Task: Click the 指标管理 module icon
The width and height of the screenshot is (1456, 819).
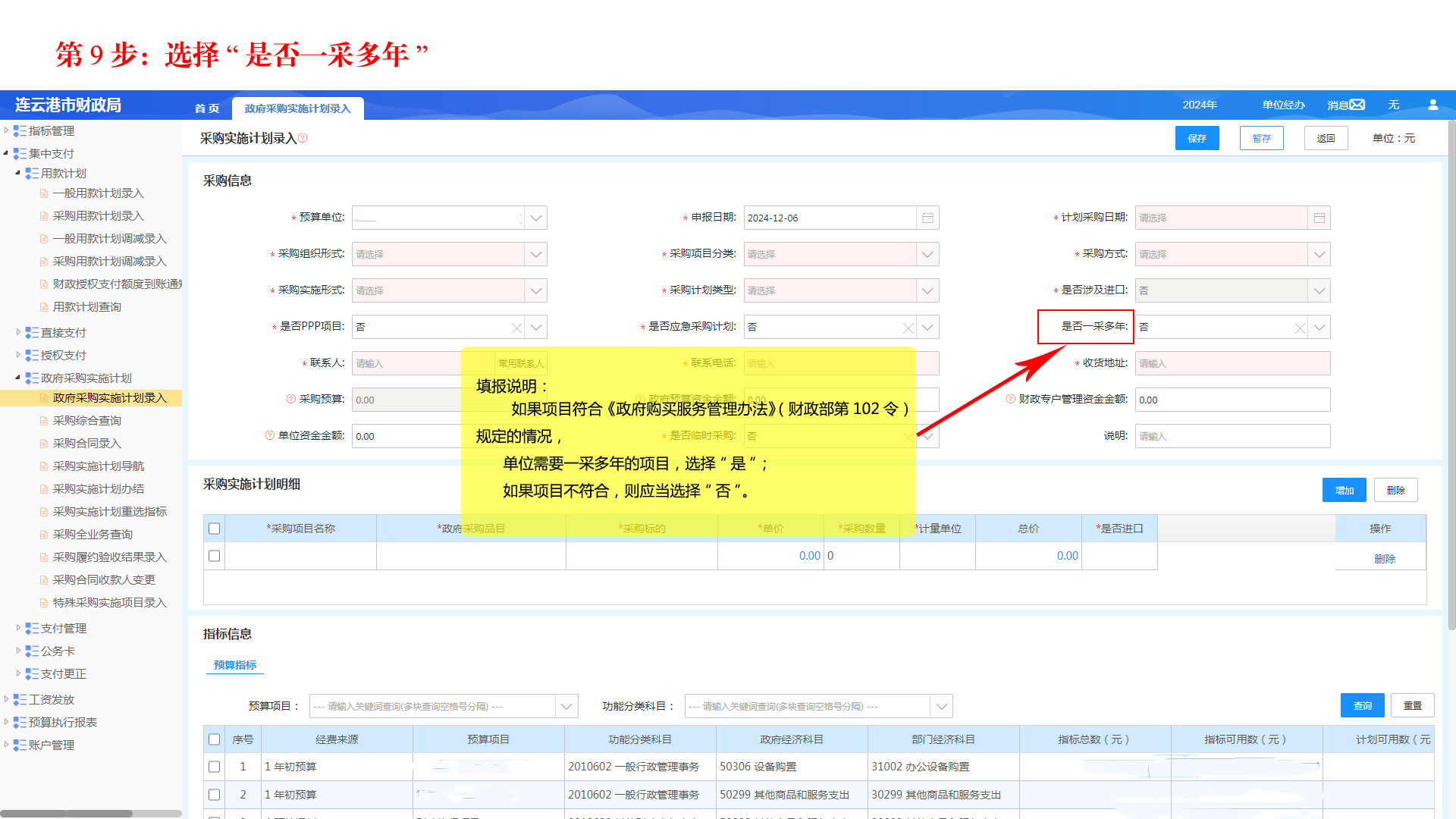Action: [x=20, y=131]
